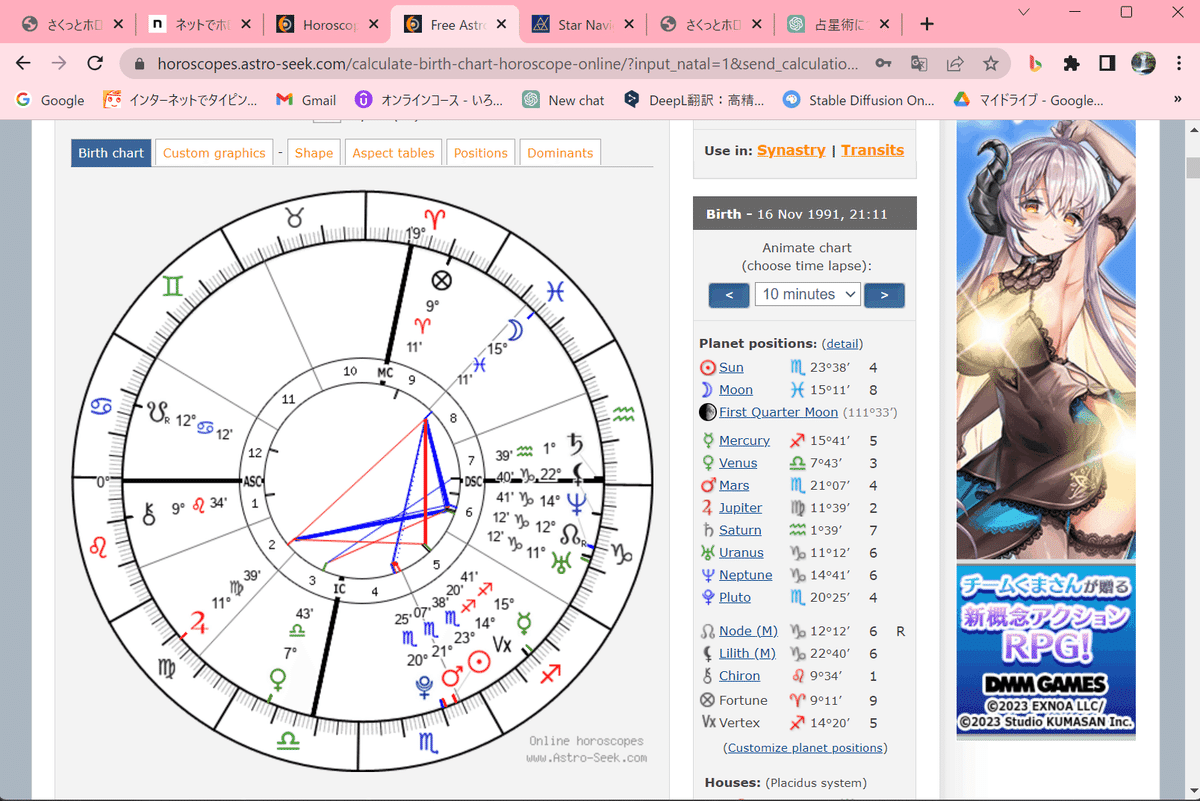
Task: Open the First Quarter Moon link
Action: click(778, 412)
